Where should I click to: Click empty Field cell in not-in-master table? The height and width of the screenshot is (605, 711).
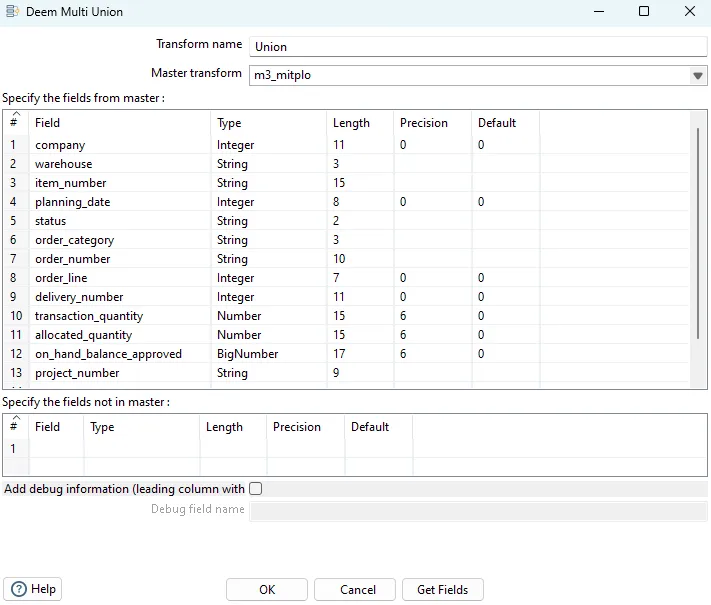(56, 449)
